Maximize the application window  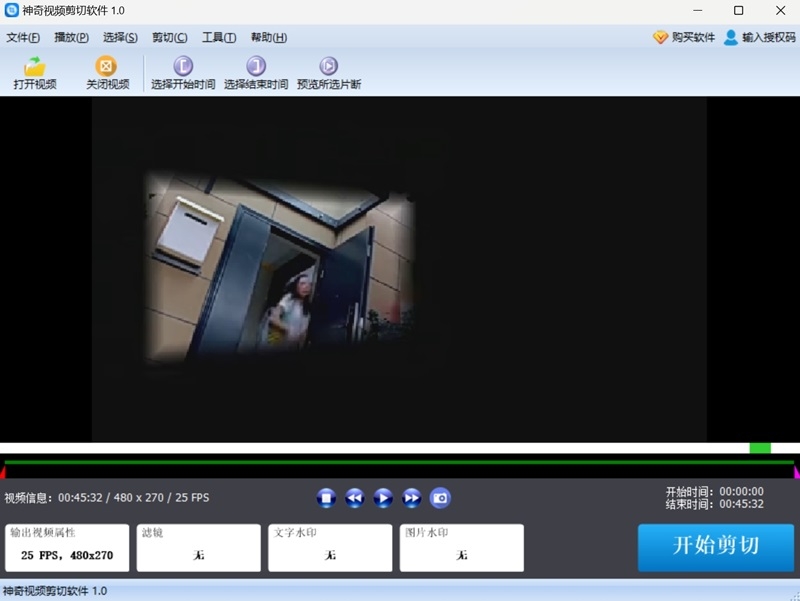[738, 10]
